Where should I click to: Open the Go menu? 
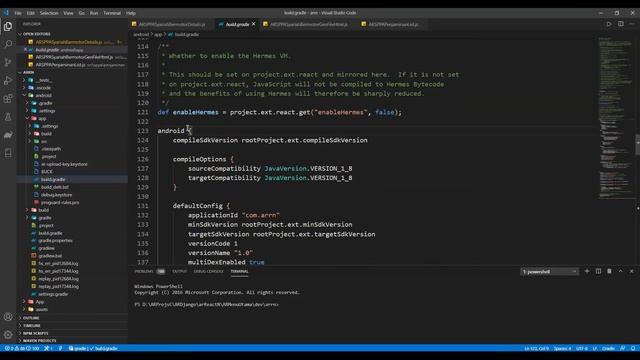click(82, 13)
